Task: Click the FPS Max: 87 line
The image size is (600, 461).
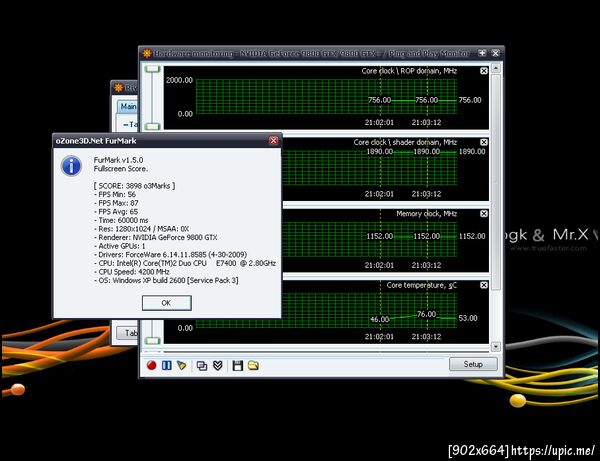Action: tap(116, 203)
